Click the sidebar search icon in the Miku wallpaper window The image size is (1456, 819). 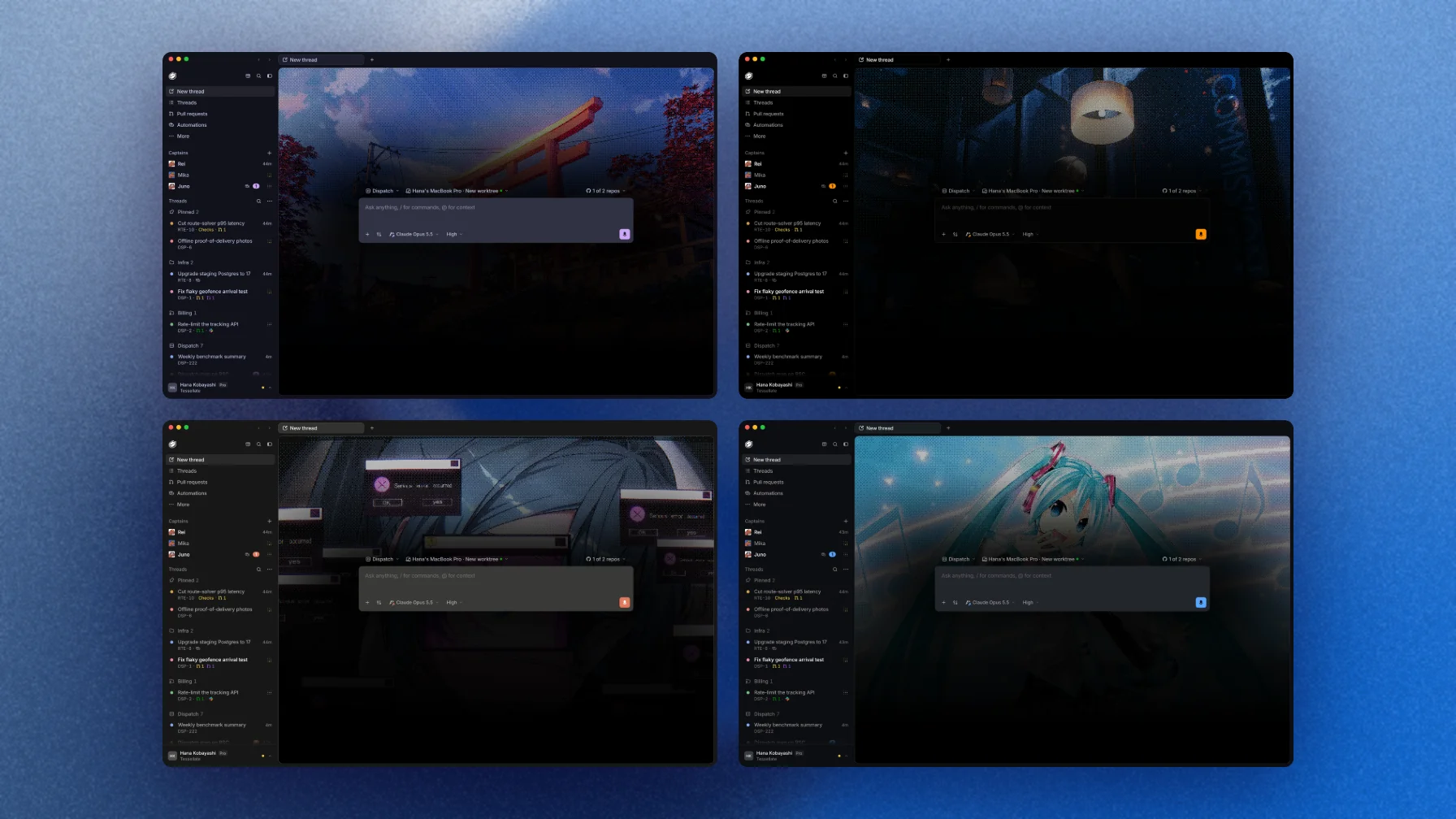834,444
